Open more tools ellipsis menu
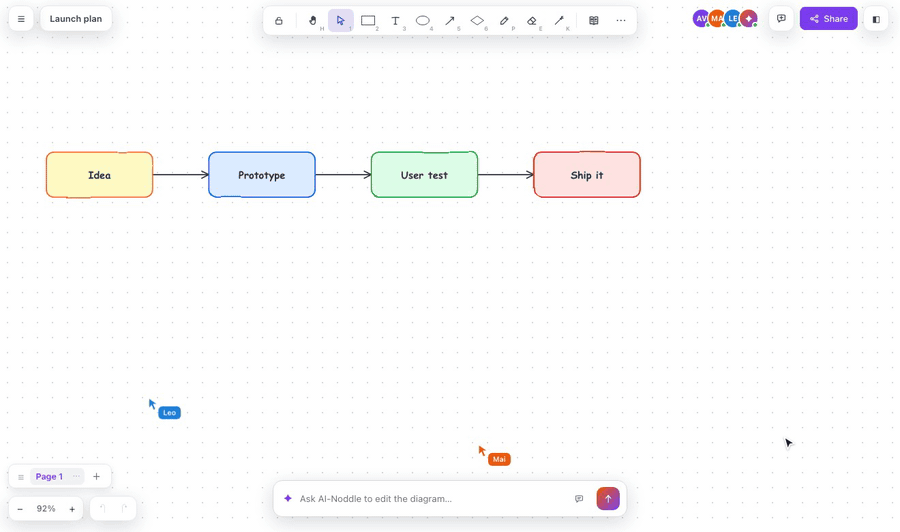This screenshot has height=532, width=900. point(621,21)
